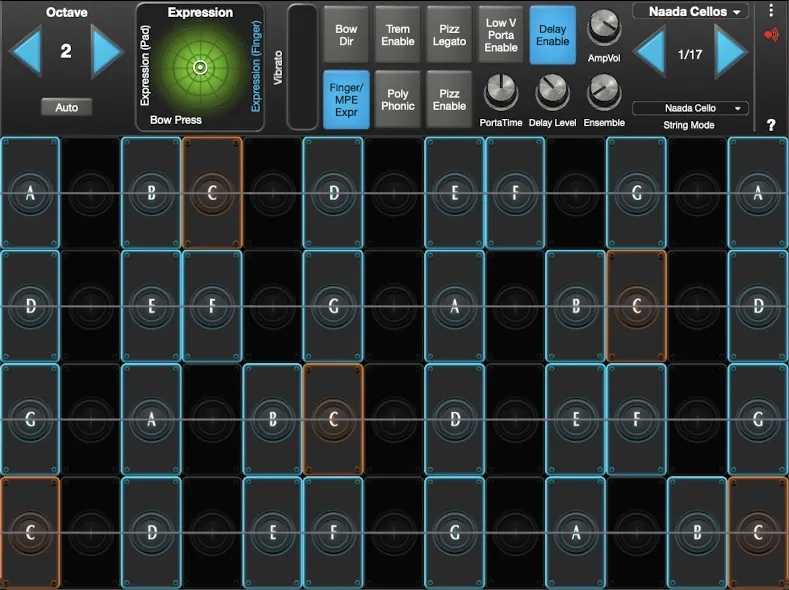The width and height of the screenshot is (789, 590).
Task: Play the rightmost A pad in first row
Action: coord(758,193)
